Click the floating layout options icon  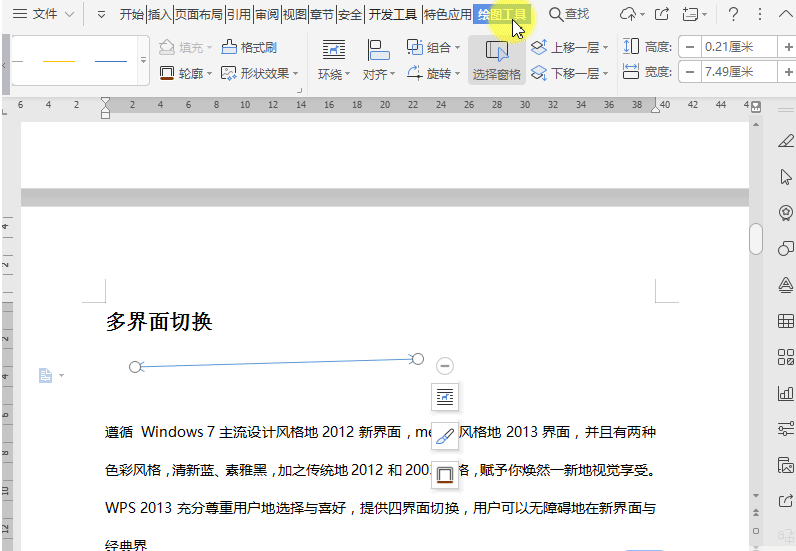445,397
